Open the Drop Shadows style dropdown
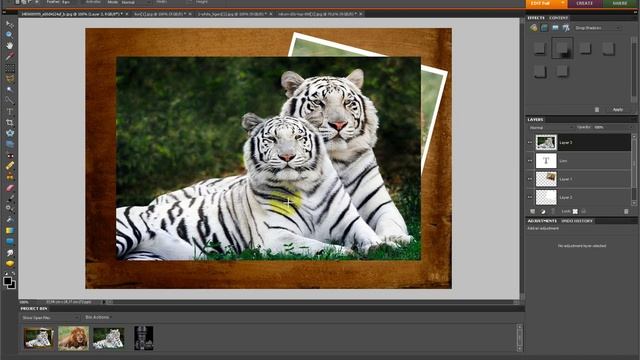This screenshot has width=640, height=360. coord(598,28)
